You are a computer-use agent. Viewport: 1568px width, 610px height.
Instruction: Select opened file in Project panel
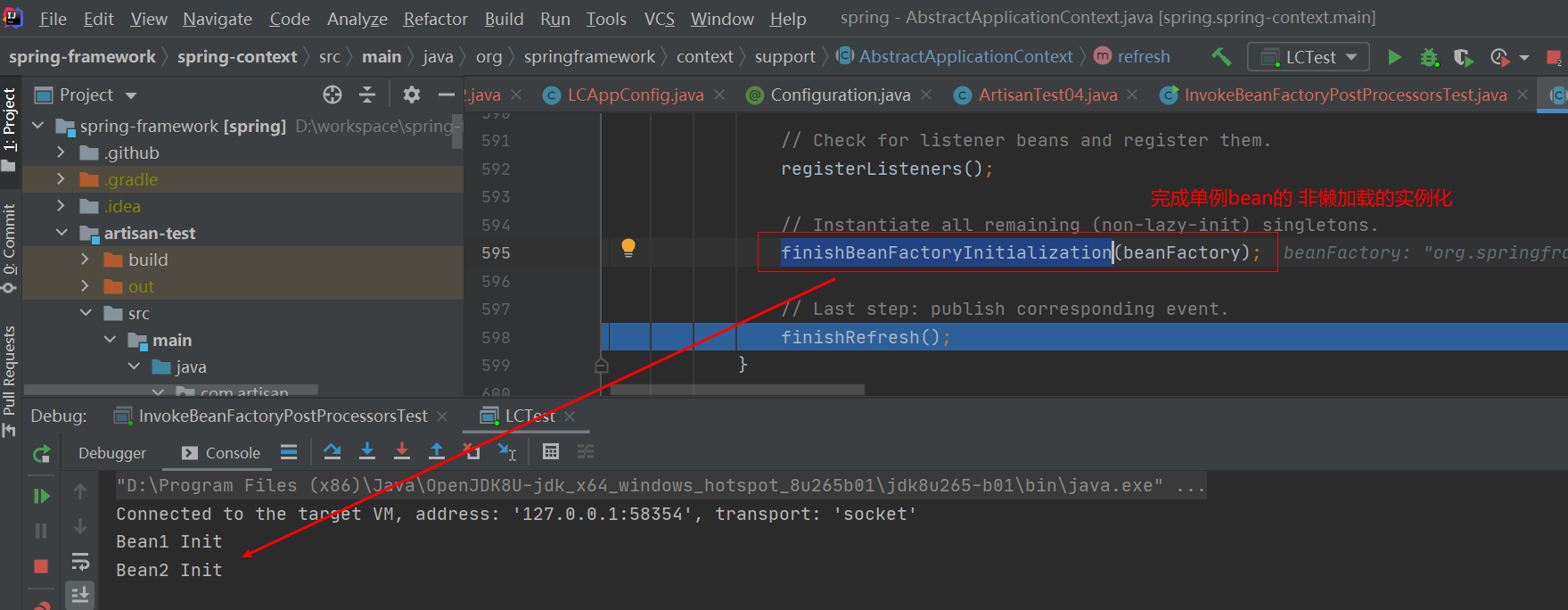coord(332,95)
